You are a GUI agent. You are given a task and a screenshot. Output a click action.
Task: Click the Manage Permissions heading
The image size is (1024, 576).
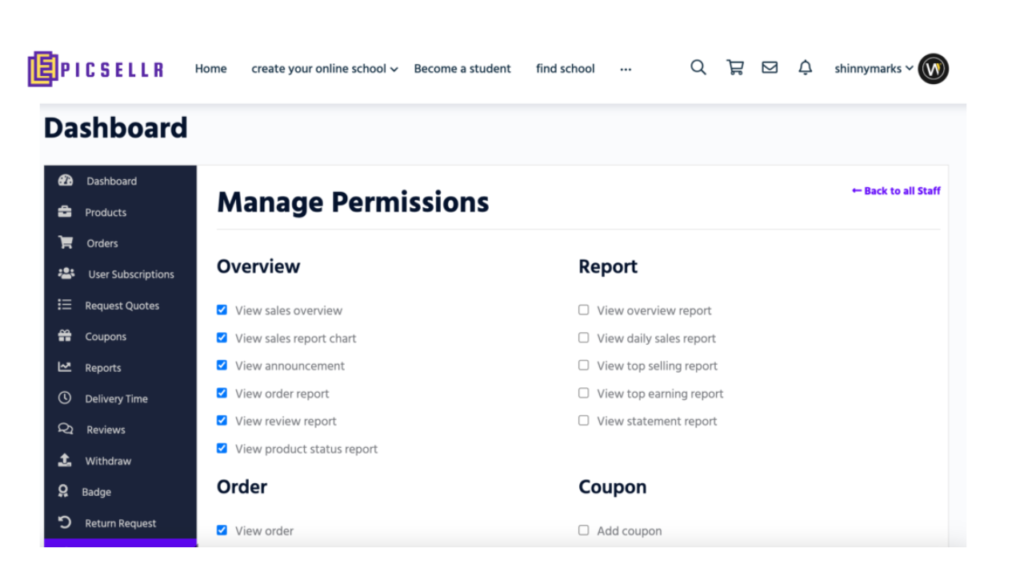353,202
